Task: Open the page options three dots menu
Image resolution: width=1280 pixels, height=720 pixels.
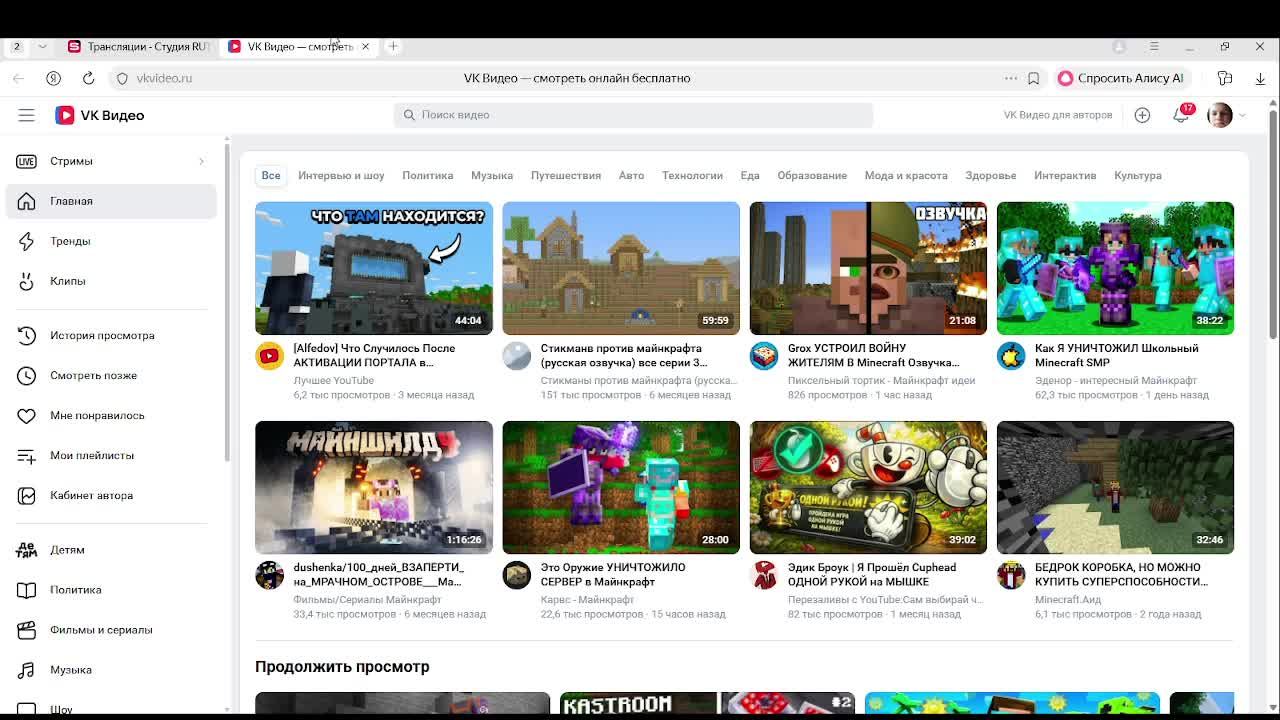Action: pos(1011,78)
